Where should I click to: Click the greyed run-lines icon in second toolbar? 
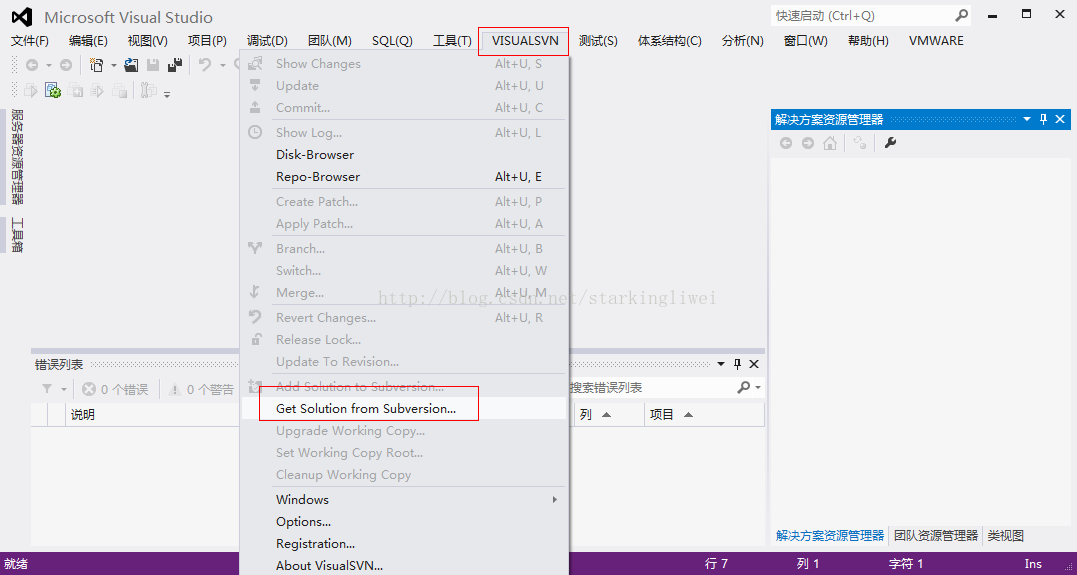coord(98,90)
